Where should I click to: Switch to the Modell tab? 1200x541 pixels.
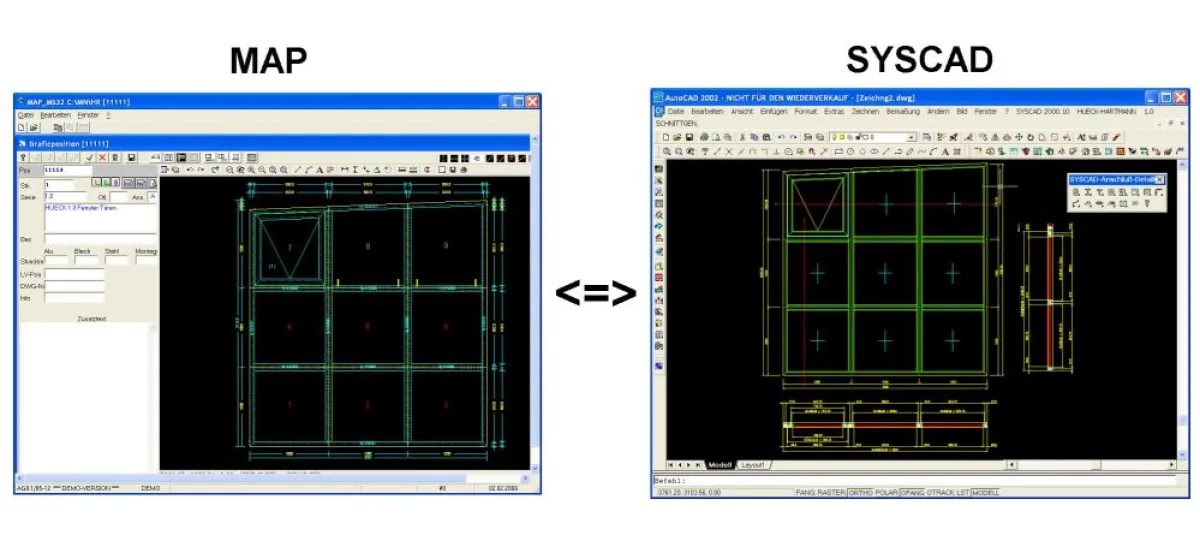[720, 465]
